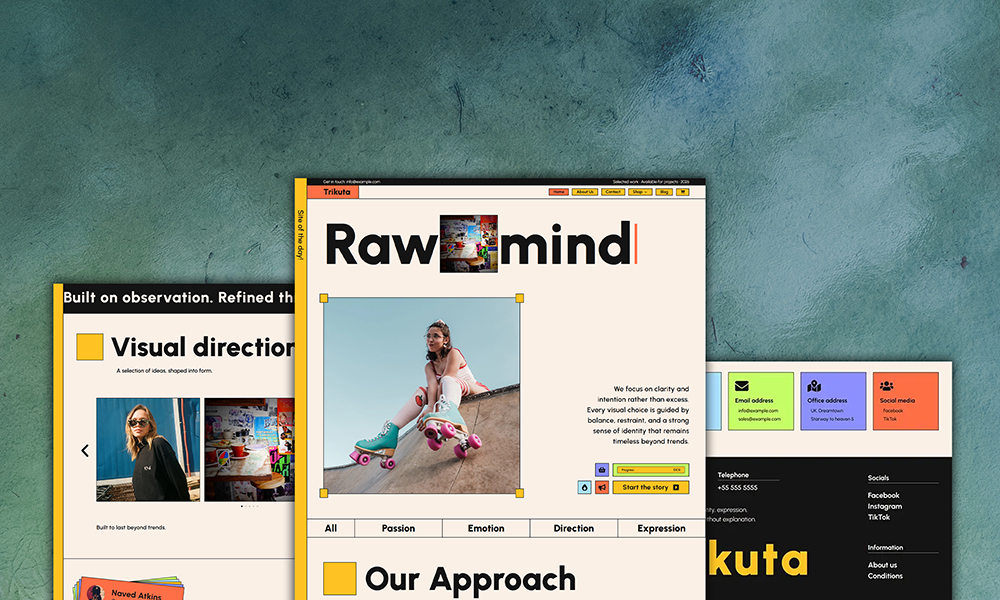Viewport: 1000px width, 600px height.
Task: Click the Built to last beyond trends caption
Action: pyautogui.click(x=131, y=527)
